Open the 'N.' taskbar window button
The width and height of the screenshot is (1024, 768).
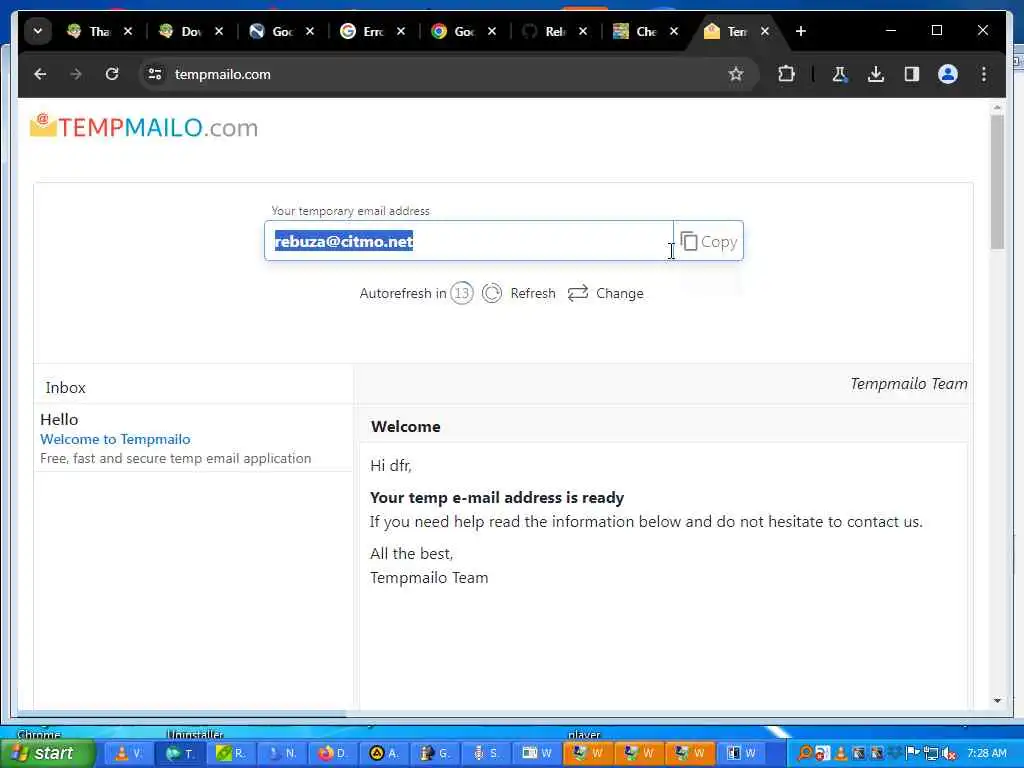click(x=281, y=754)
